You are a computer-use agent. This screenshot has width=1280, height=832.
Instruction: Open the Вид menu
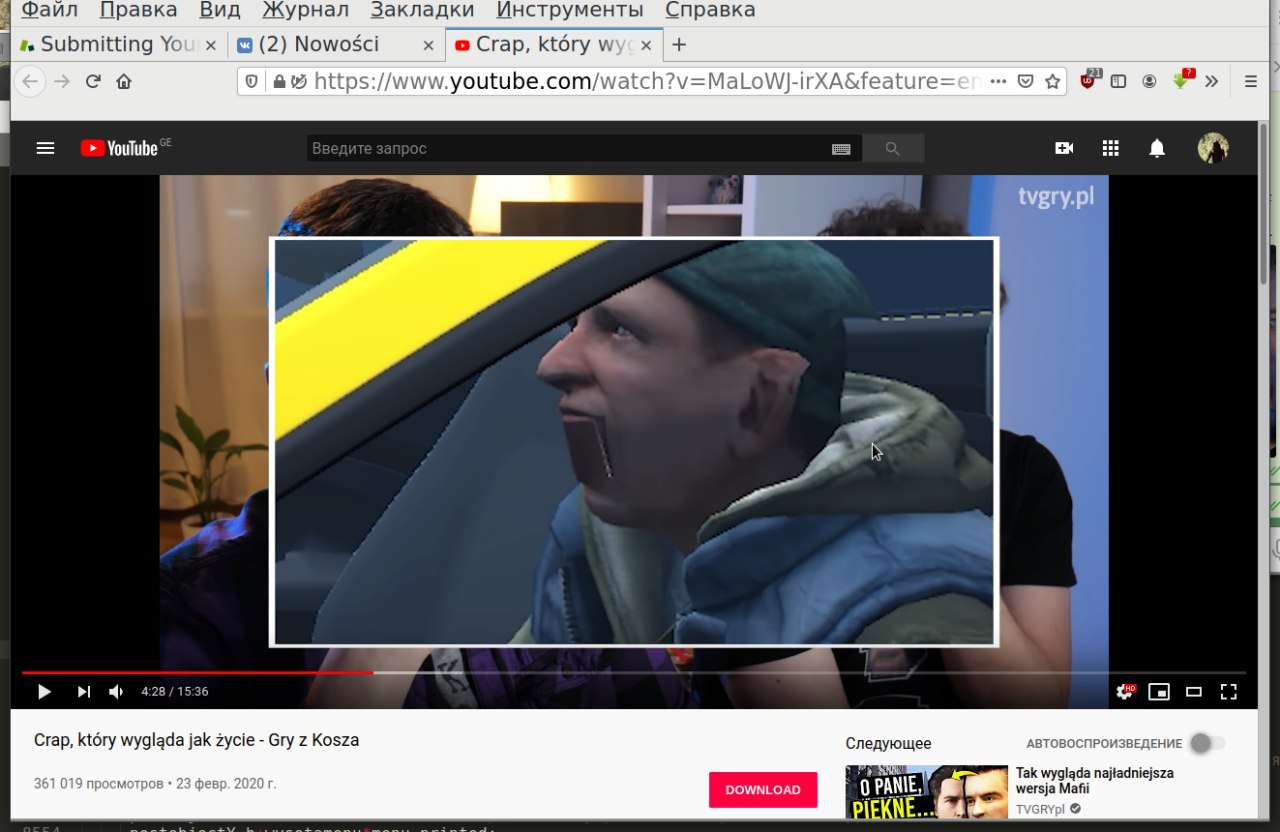pos(220,11)
